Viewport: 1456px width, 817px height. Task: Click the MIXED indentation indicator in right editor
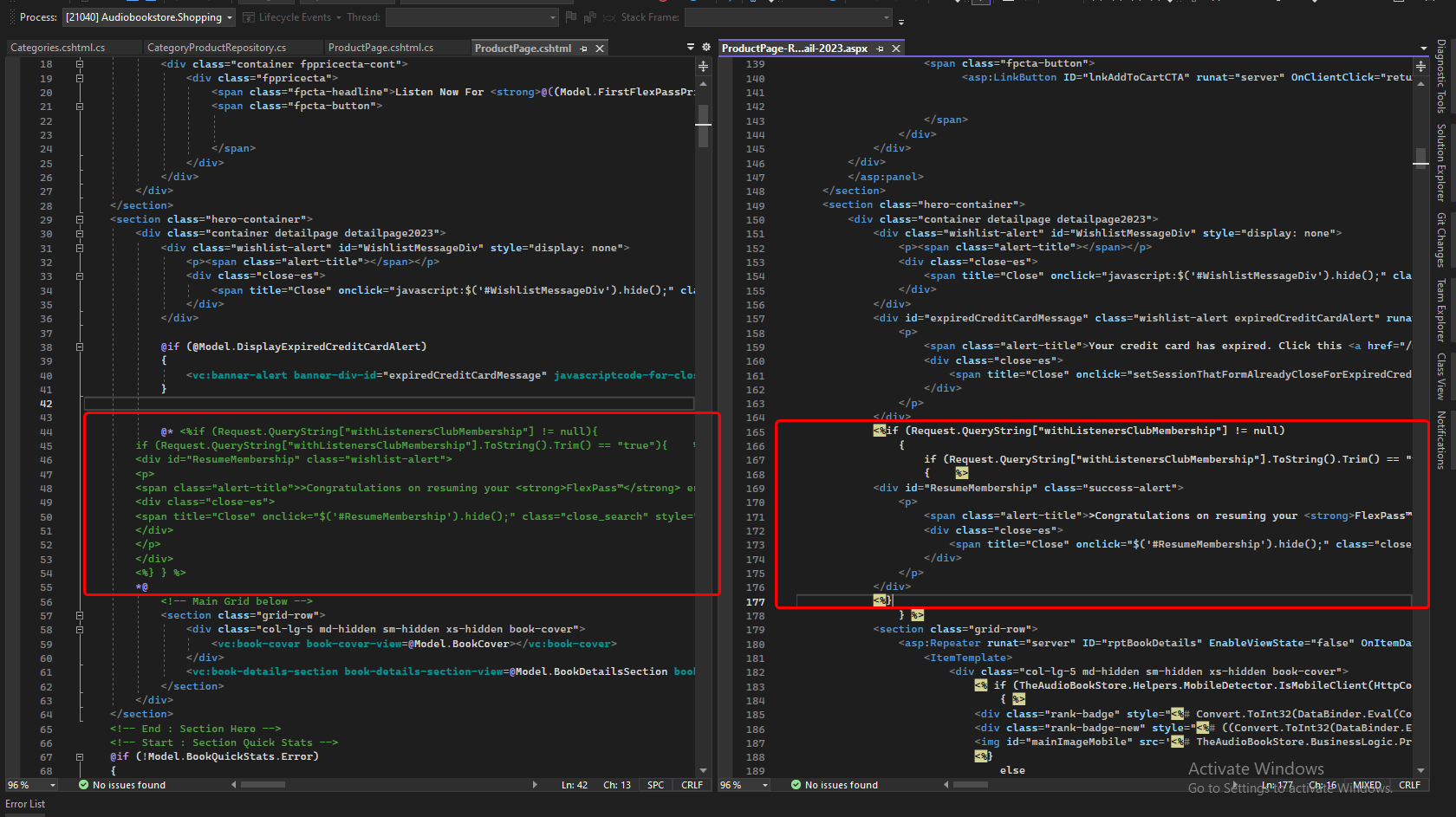pos(1368,785)
